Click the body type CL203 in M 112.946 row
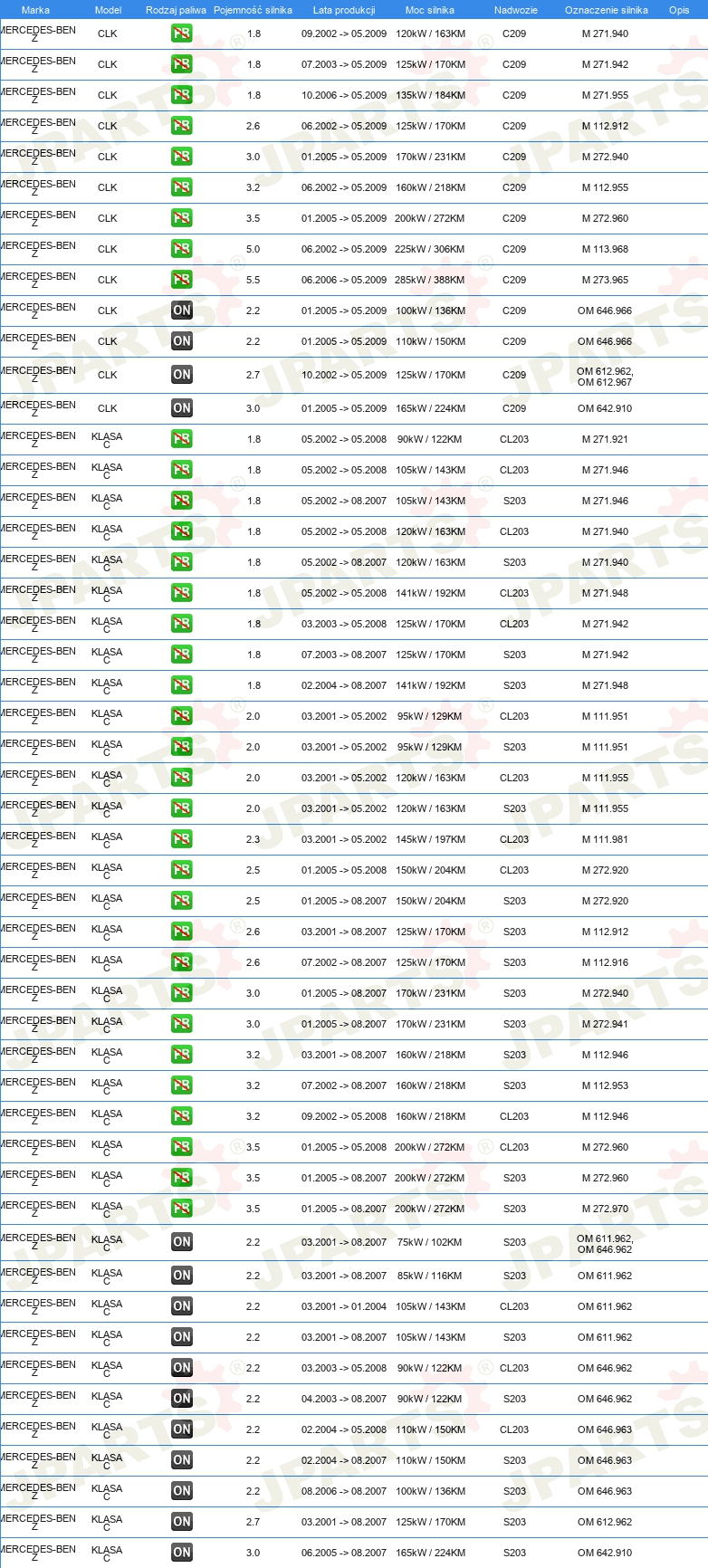 [514, 1116]
